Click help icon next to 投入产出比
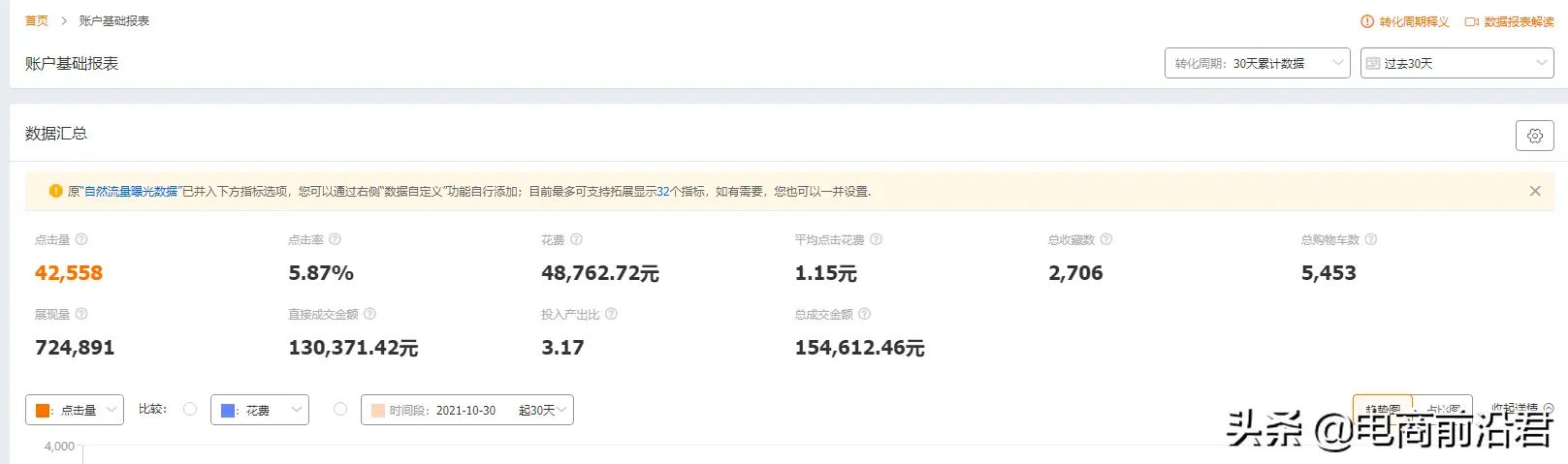The height and width of the screenshot is (464, 1568). click(x=611, y=314)
